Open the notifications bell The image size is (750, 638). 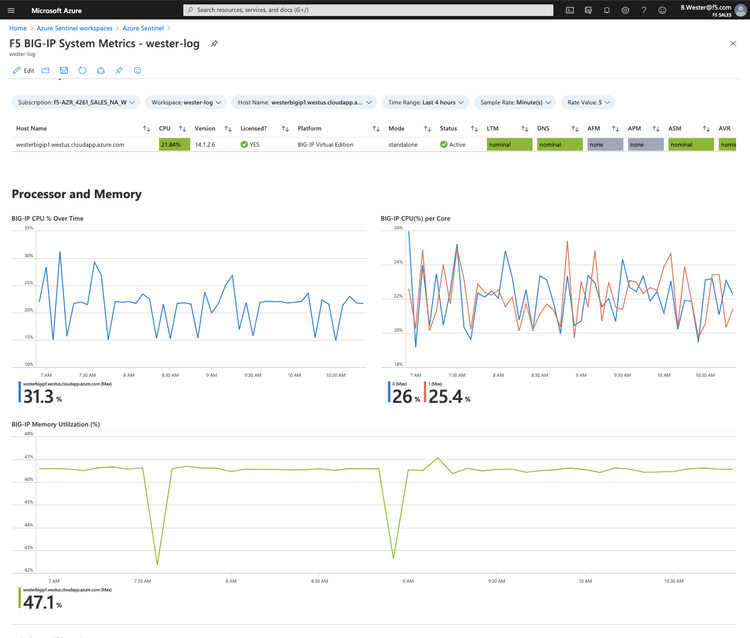tap(606, 10)
